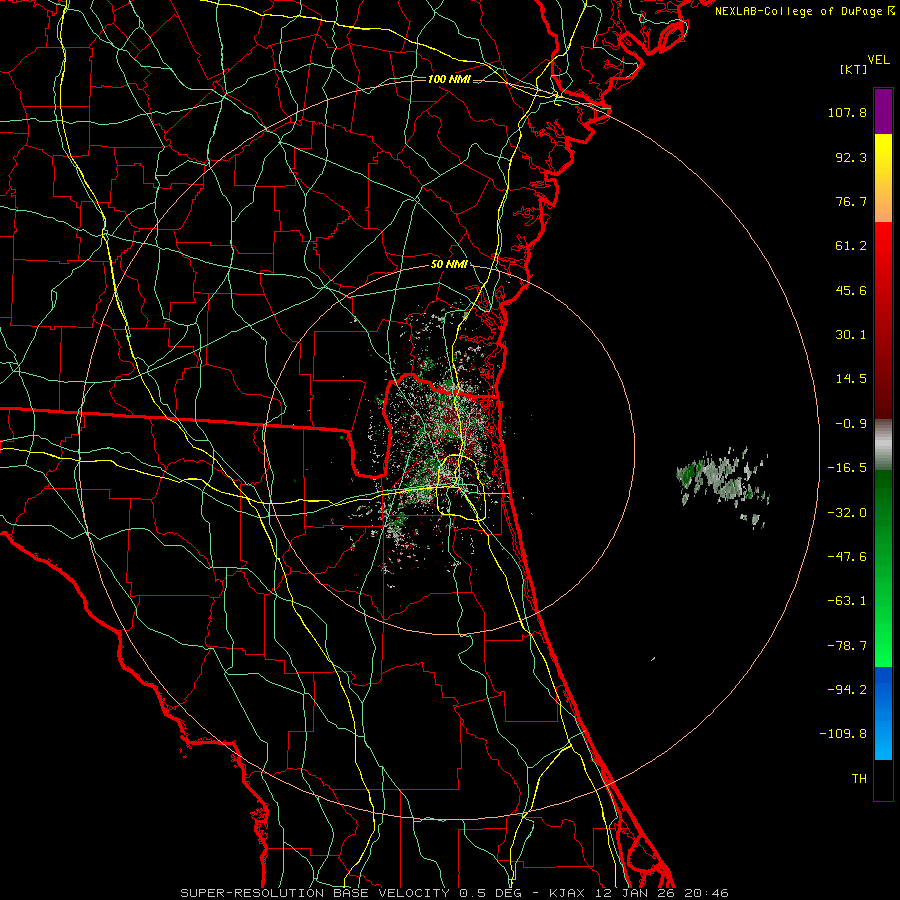The height and width of the screenshot is (900, 900).
Task: Click the 14.5 legend value
Action: click(x=851, y=379)
